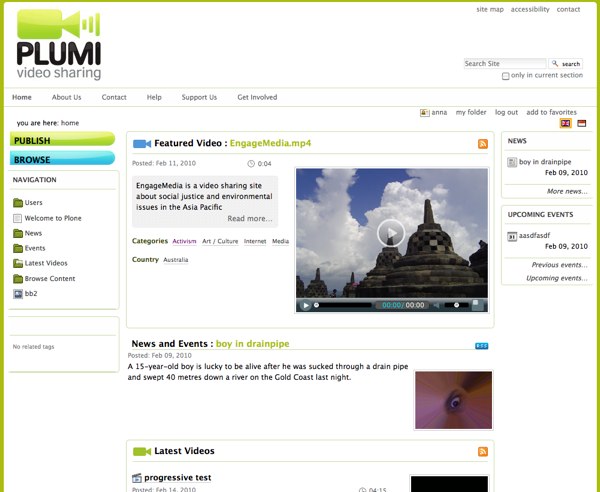Open the Users folder in Navigation
600x492 pixels.
(33, 202)
